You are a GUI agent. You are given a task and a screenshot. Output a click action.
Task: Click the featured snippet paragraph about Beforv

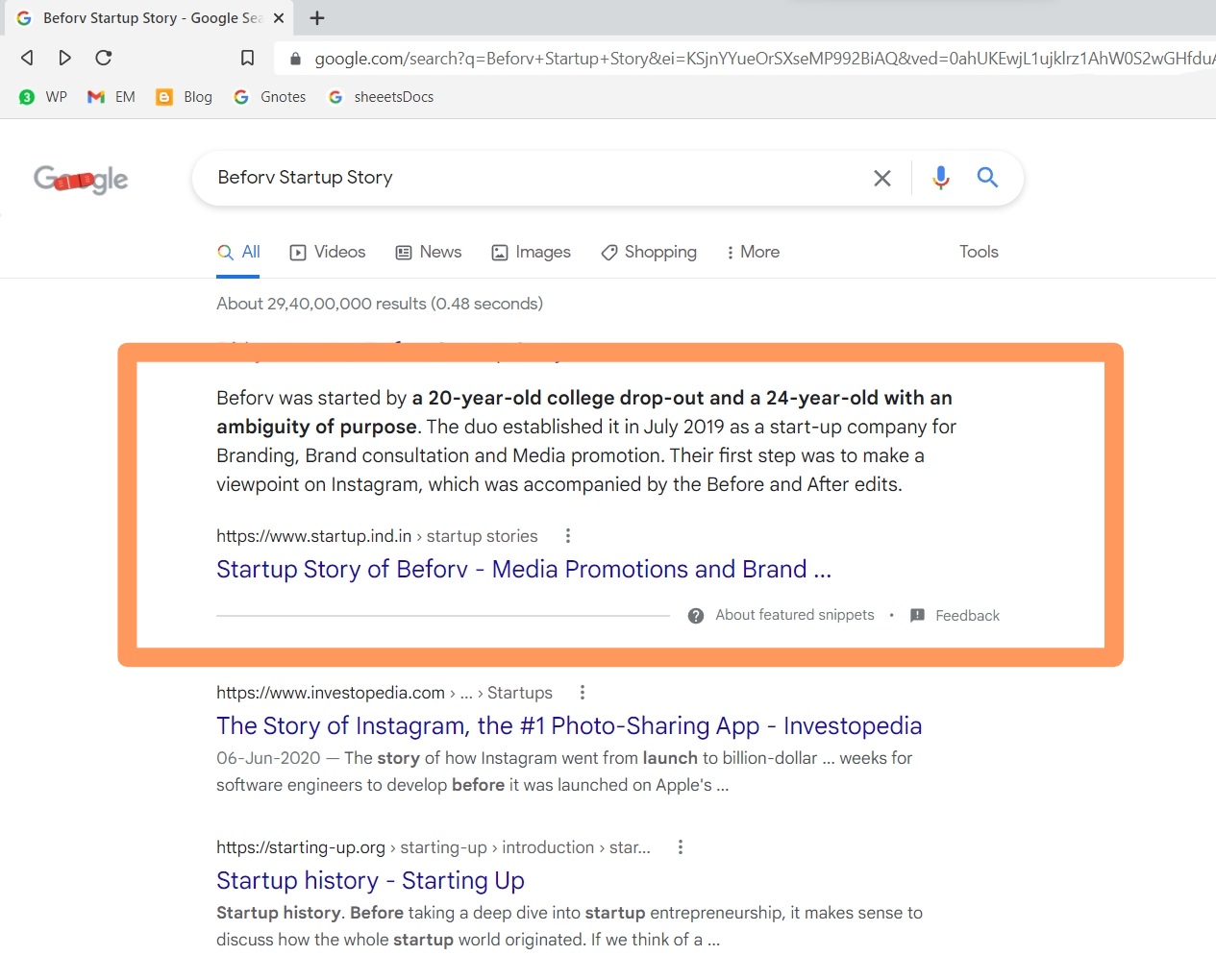point(586,441)
